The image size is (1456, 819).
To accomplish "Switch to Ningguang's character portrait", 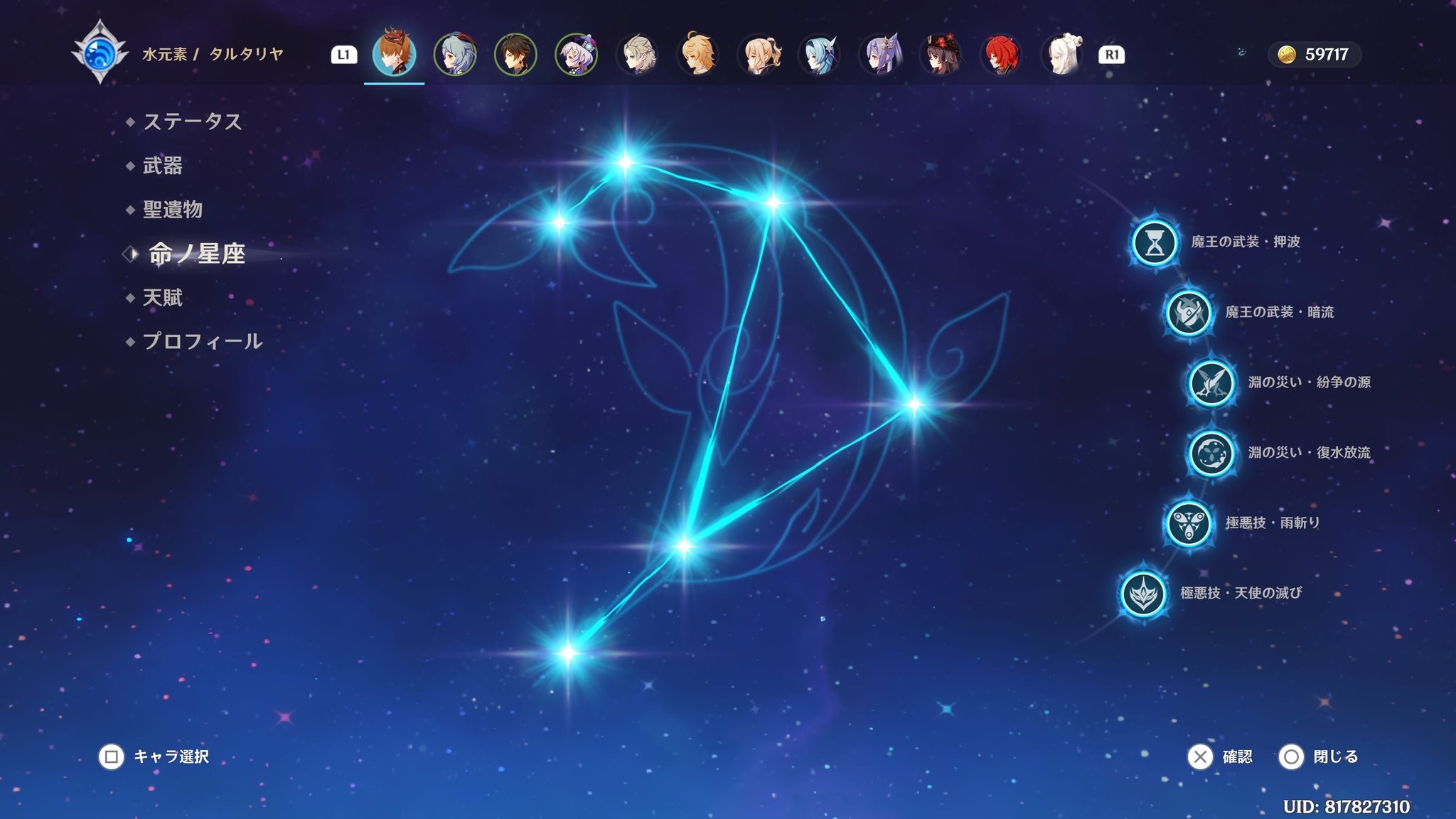I will pyautogui.click(x=1062, y=54).
